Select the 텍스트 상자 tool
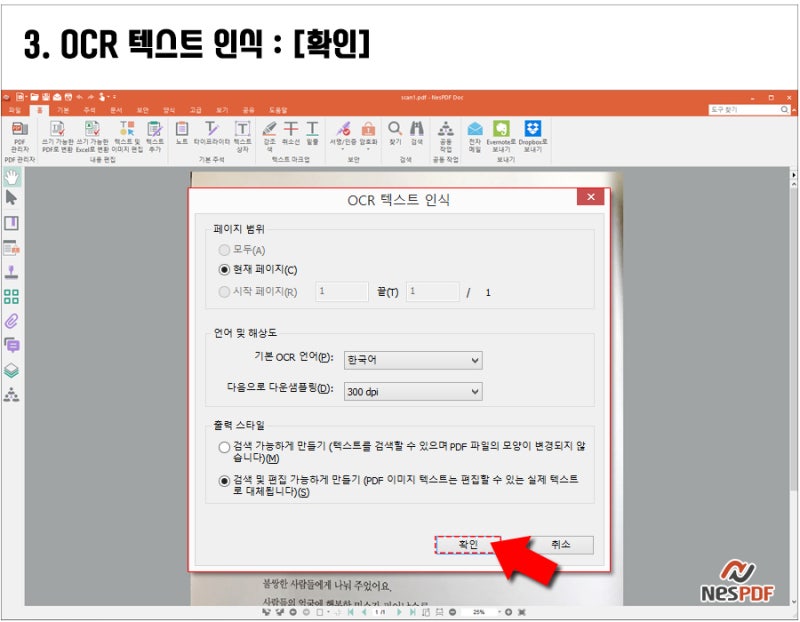This screenshot has width=800, height=622. coord(242,136)
